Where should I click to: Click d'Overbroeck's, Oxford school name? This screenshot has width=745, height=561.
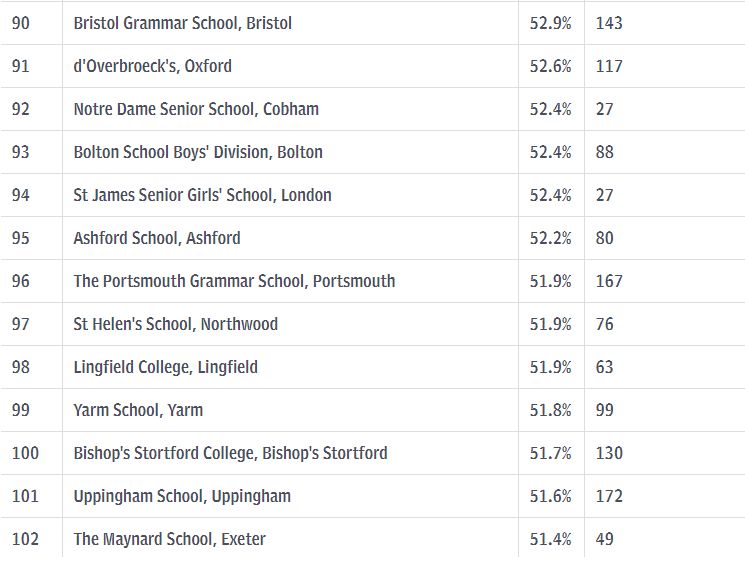[153, 66]
